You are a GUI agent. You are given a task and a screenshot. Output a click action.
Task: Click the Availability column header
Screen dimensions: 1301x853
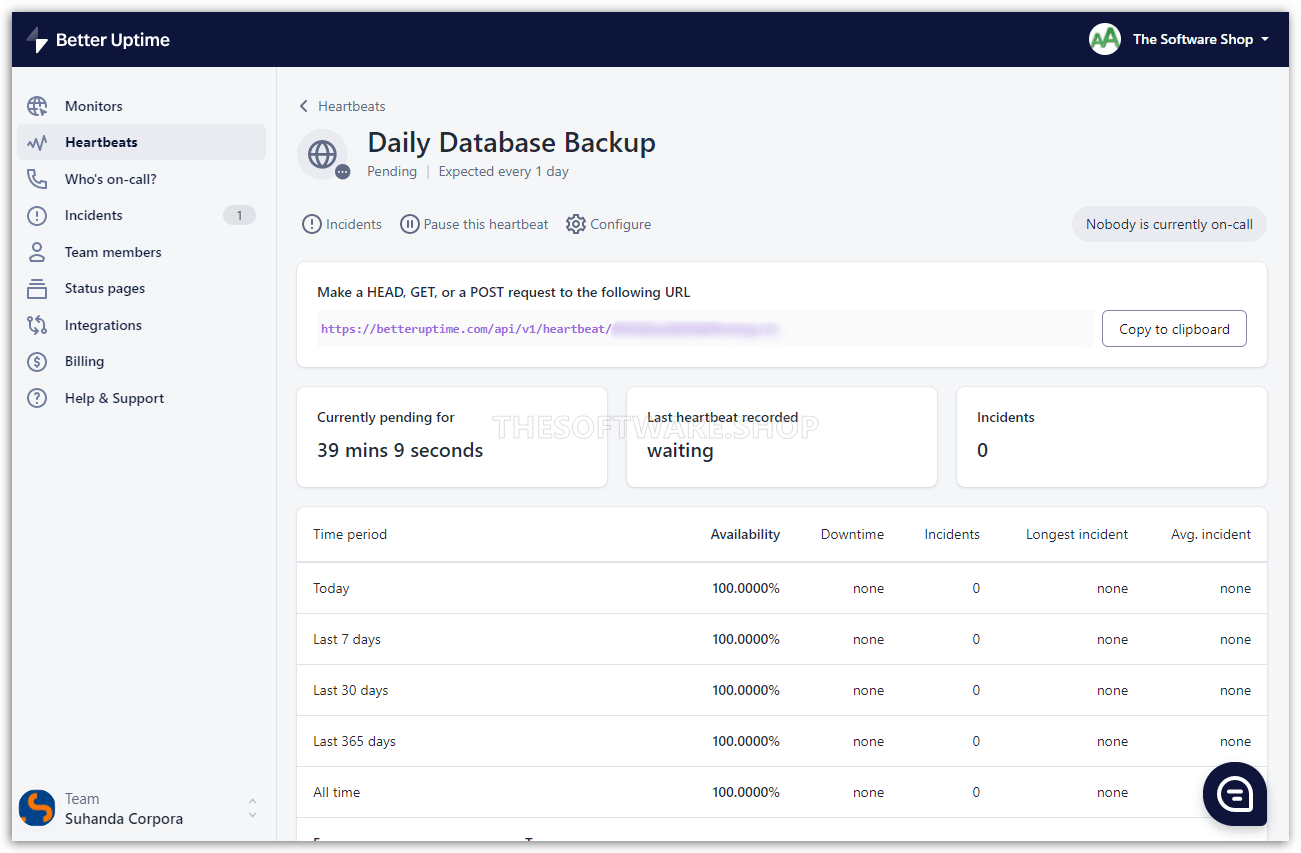745,534
